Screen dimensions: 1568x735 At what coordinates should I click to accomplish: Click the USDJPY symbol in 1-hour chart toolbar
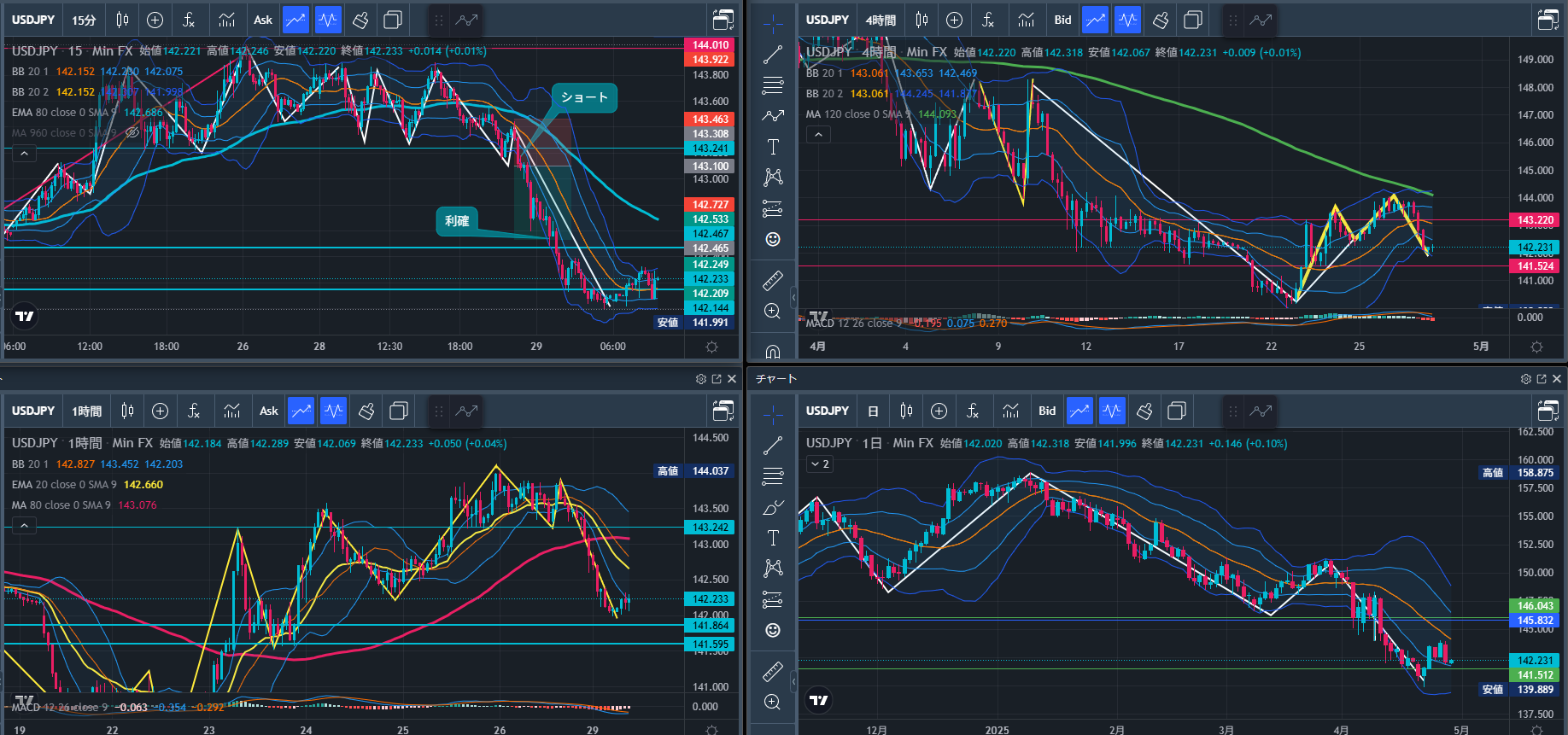tap(33, 411)
